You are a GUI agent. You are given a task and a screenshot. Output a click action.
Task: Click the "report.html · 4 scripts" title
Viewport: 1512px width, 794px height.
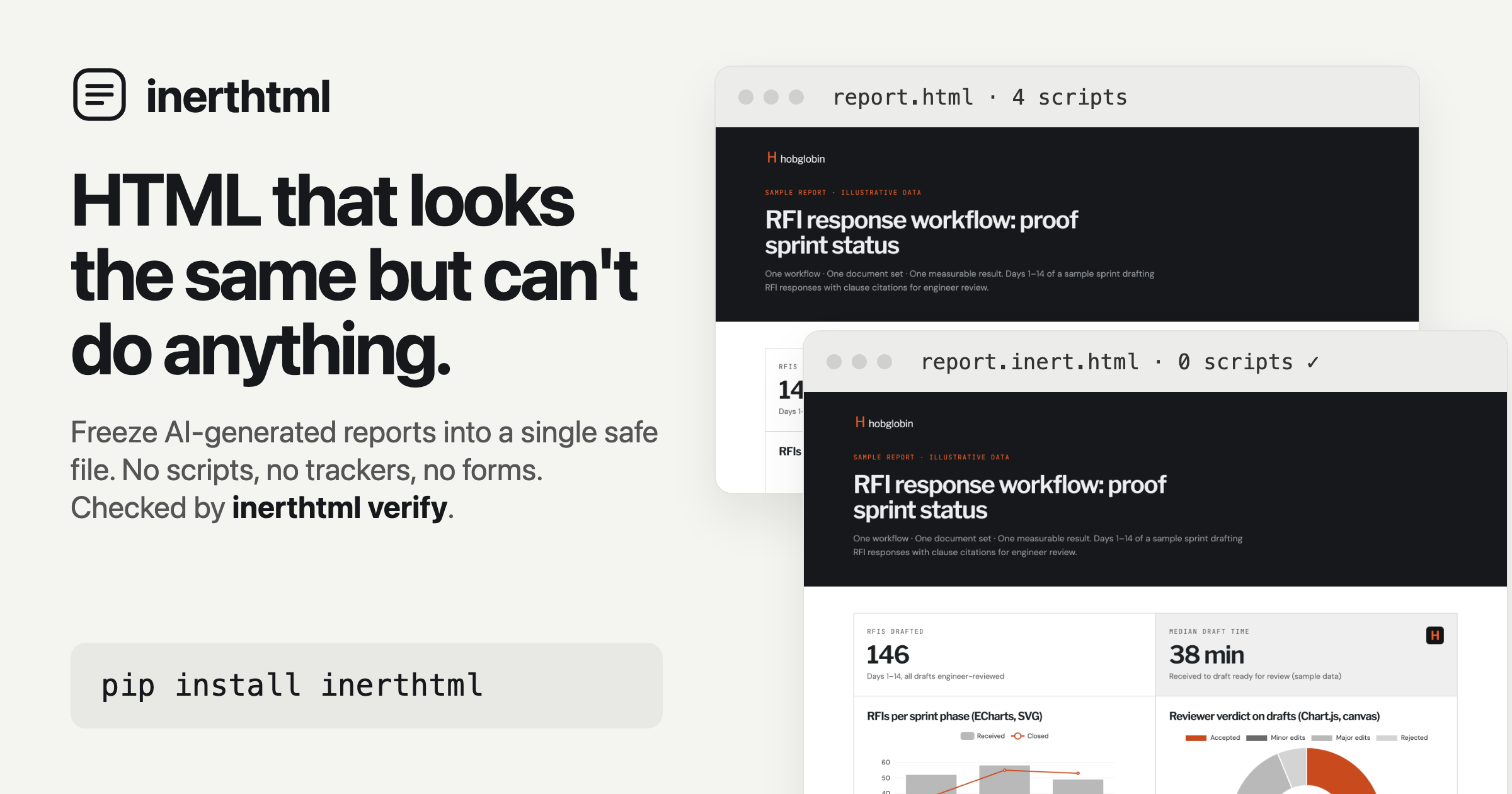pos(980,97)
